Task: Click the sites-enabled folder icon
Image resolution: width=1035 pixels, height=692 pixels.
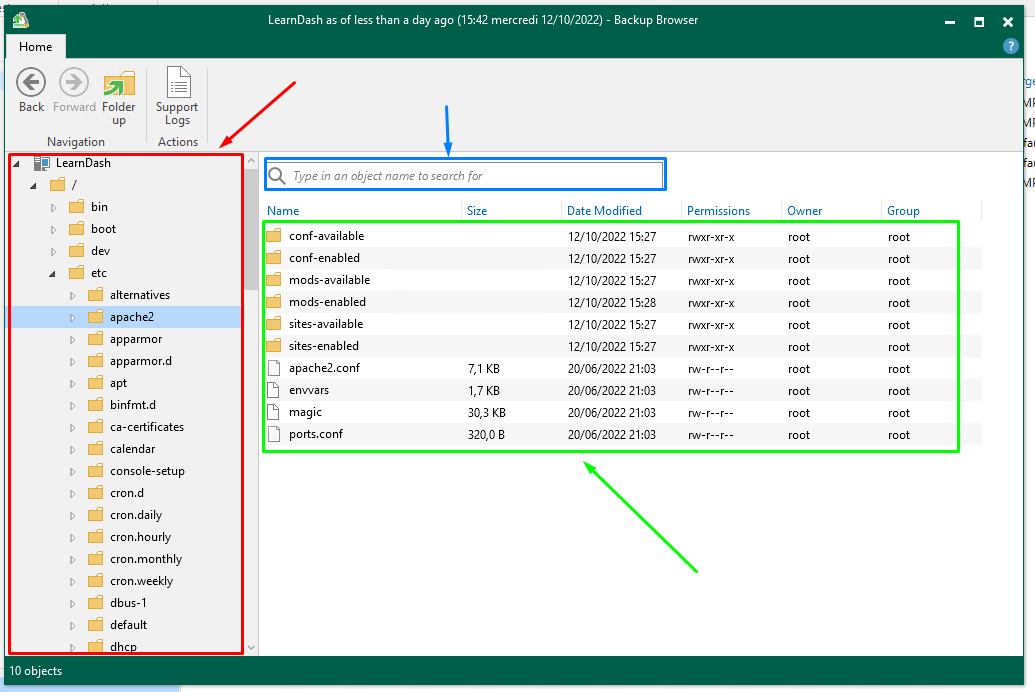Action: [273, 346]
